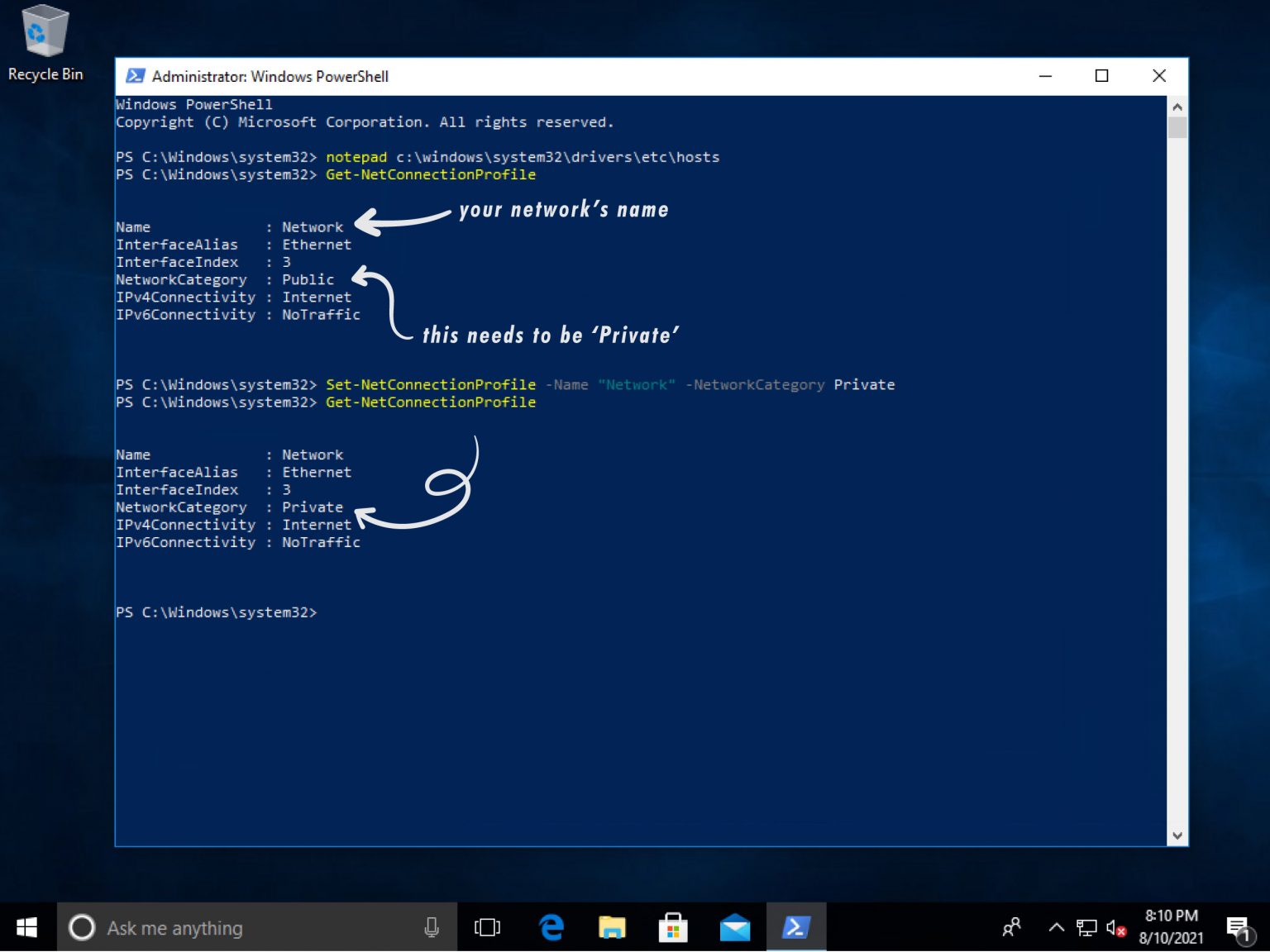Click the scrollbar down arrow in PowerShell
This screenshot has height=952, width=1270.
point(1177,837)
